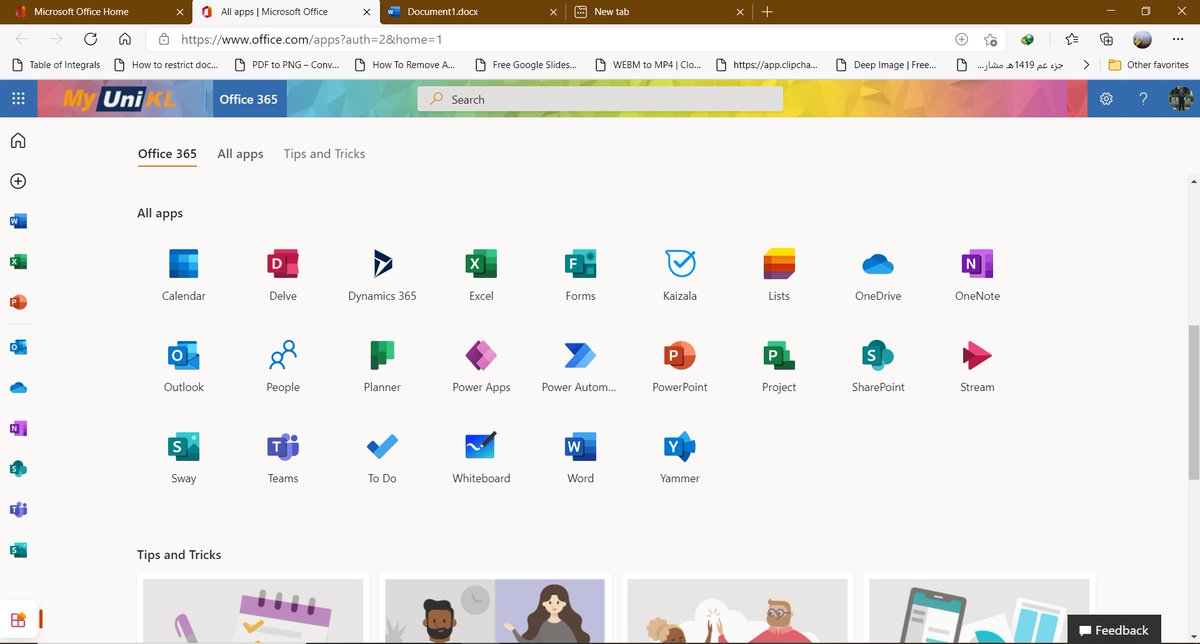Switch to Microsoft Office Home browser tab
Screen dimensions: 1200x644
pyautogui.click(x=95, y=12)
